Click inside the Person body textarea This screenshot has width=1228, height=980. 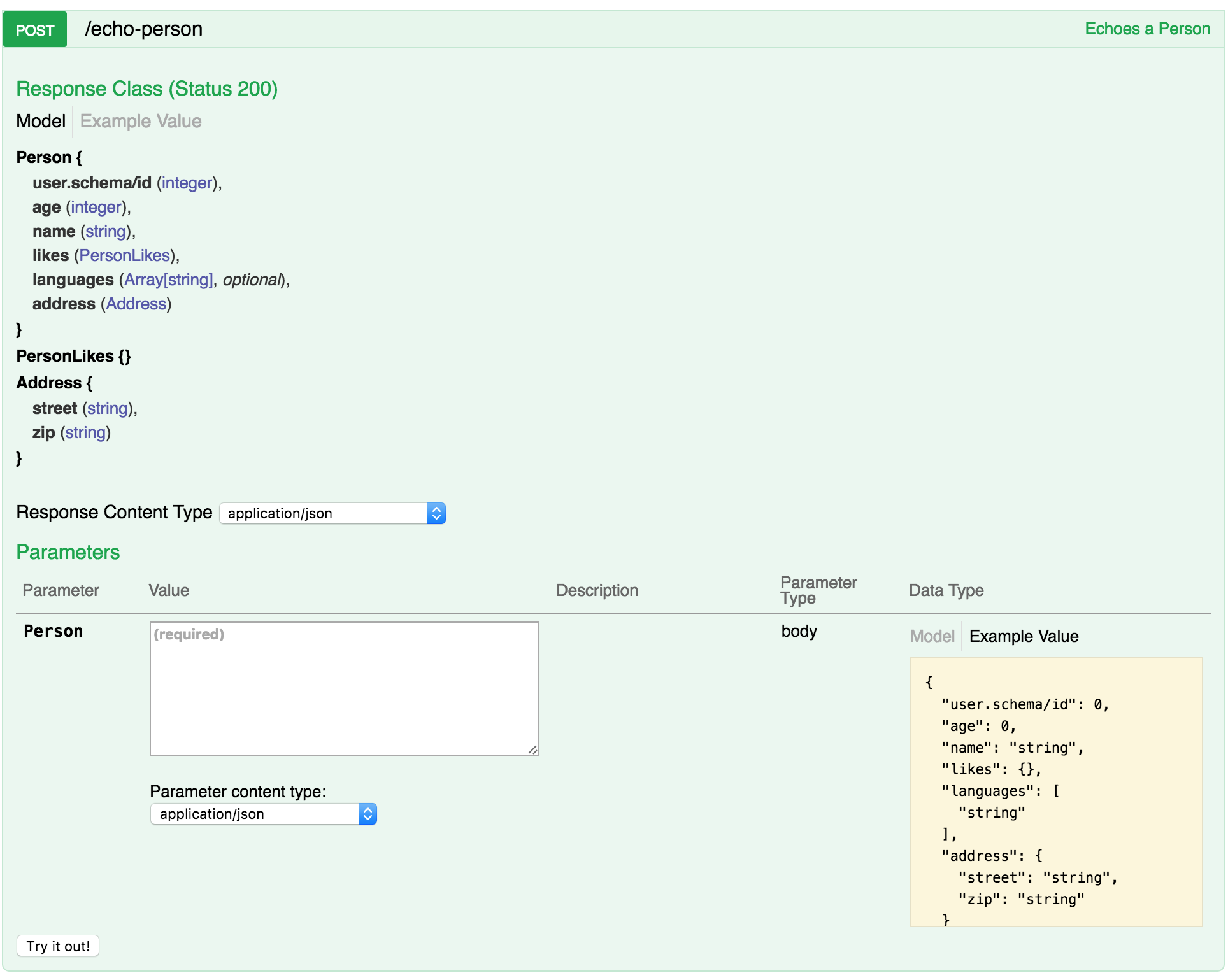point(344,688)
